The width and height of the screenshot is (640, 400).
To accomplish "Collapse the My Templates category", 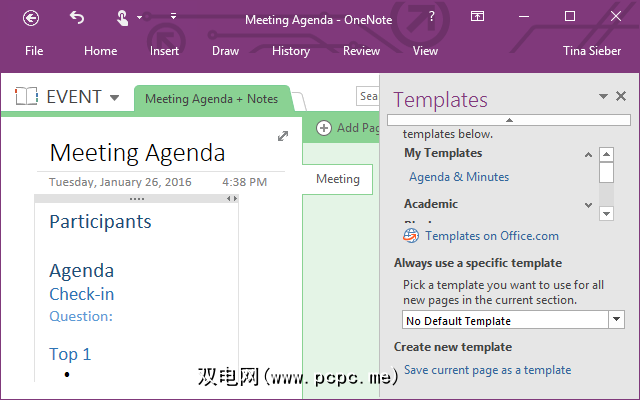I will point(585,153).
